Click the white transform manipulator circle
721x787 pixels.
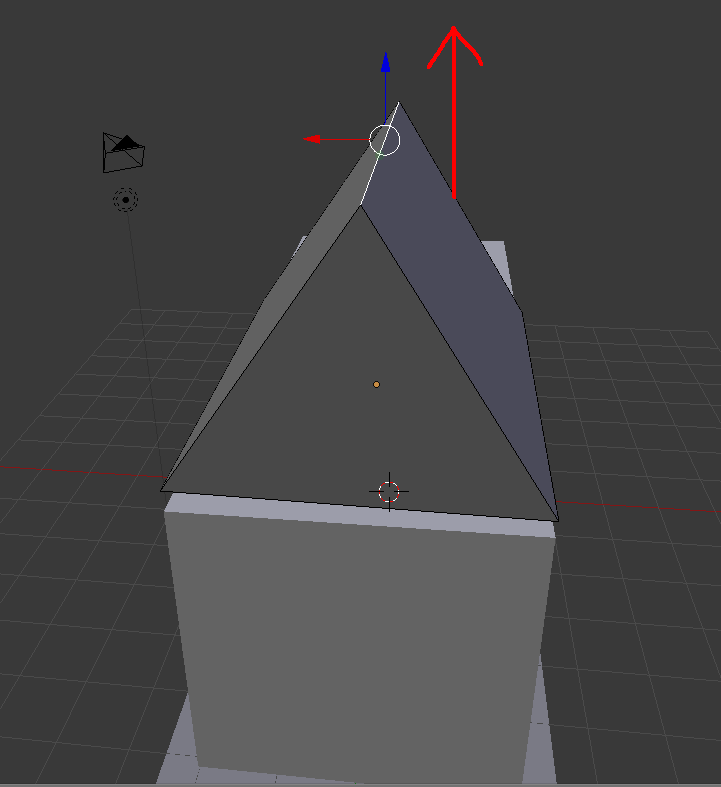[x=385, y=140]
